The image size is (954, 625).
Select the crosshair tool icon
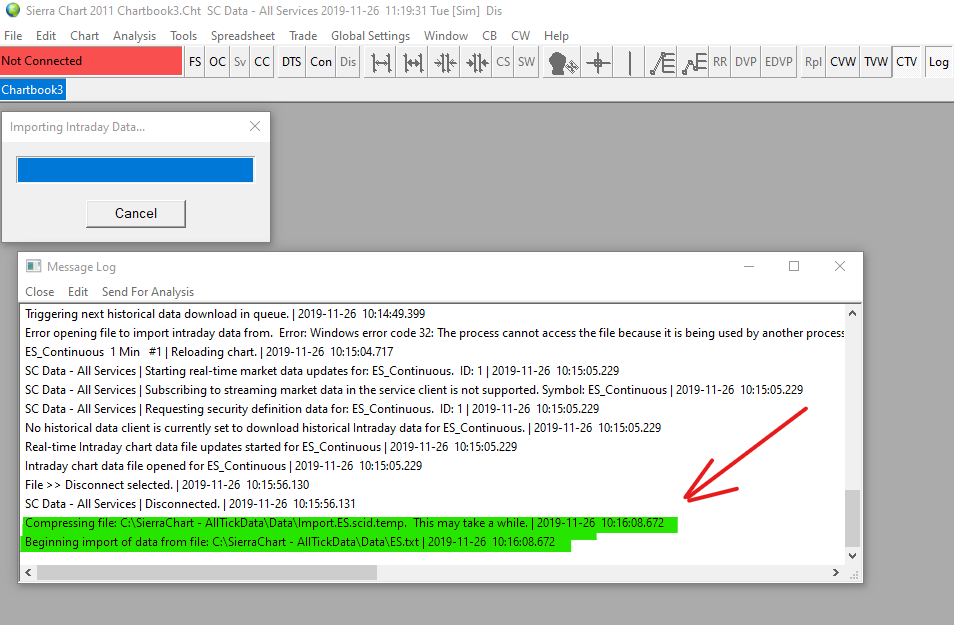point(598,62)
